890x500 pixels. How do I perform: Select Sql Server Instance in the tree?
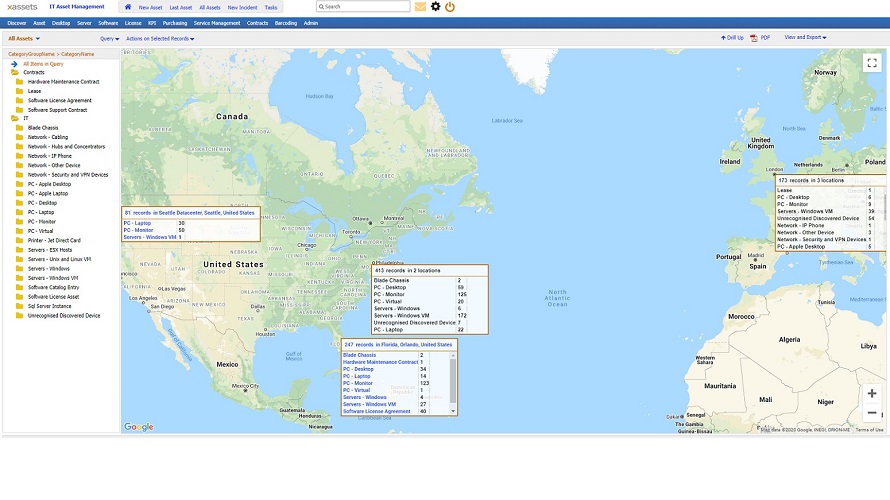point(49,306)
